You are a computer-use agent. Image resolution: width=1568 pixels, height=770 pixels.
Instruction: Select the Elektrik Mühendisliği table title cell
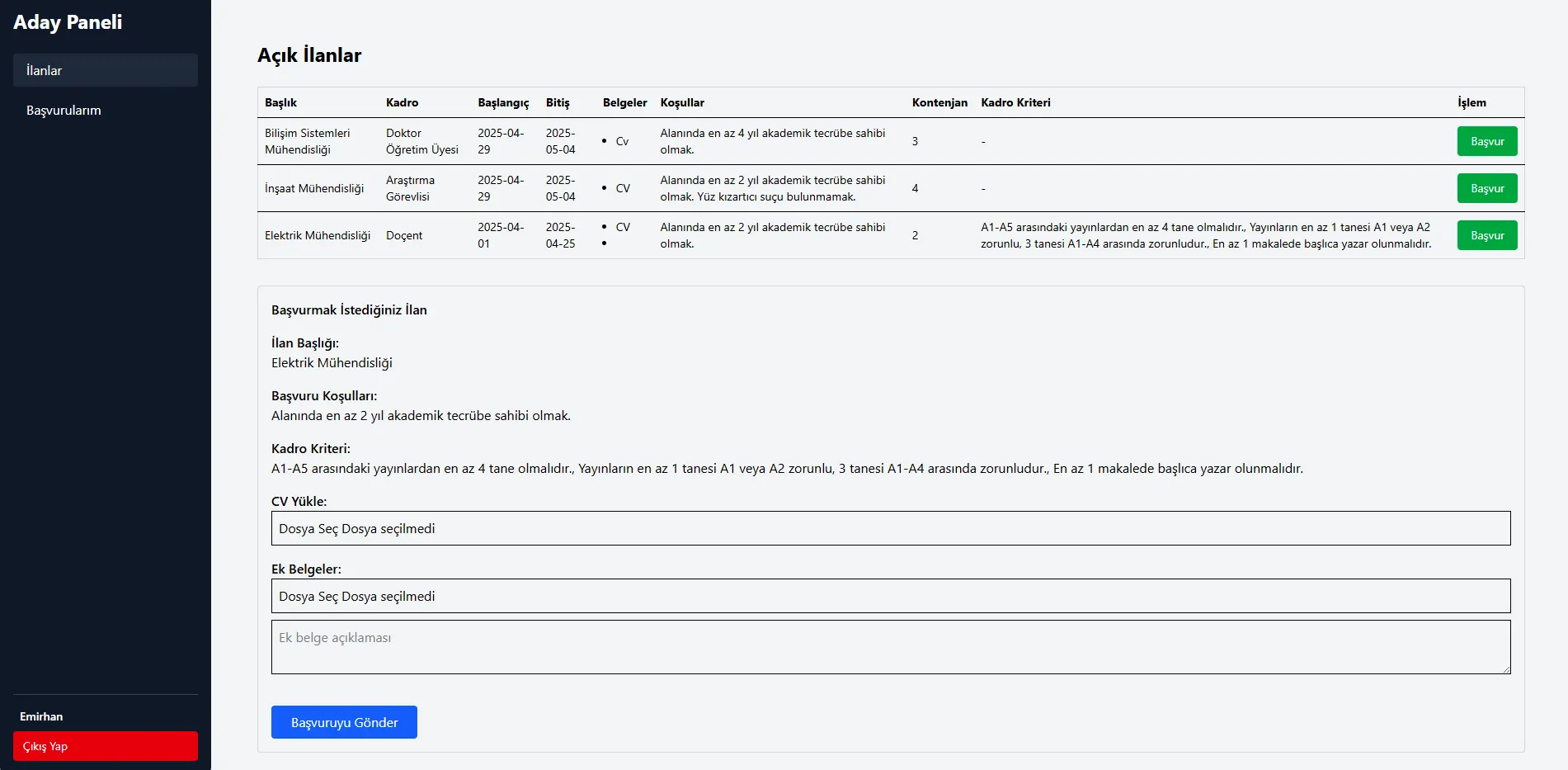click(x=318, y=235)
